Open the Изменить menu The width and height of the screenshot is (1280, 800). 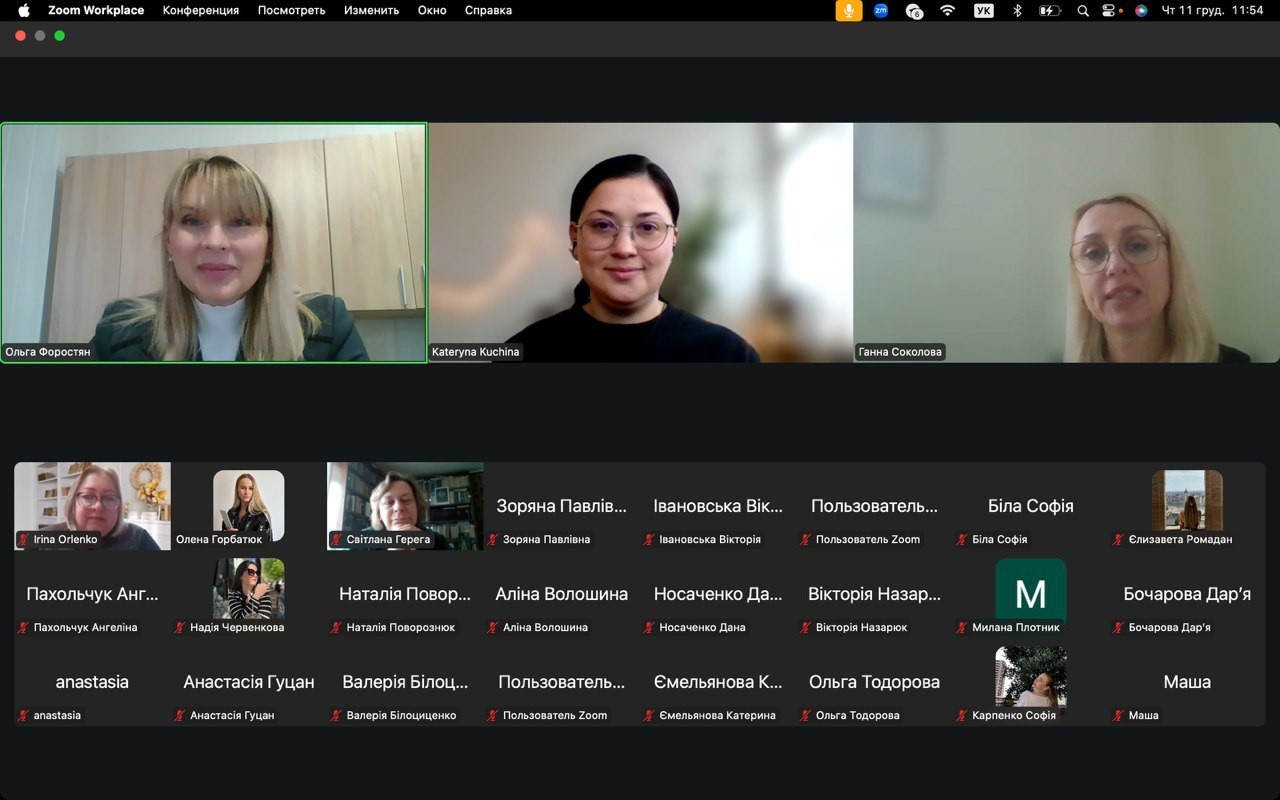pyautogui.click(x=372, y=10)
